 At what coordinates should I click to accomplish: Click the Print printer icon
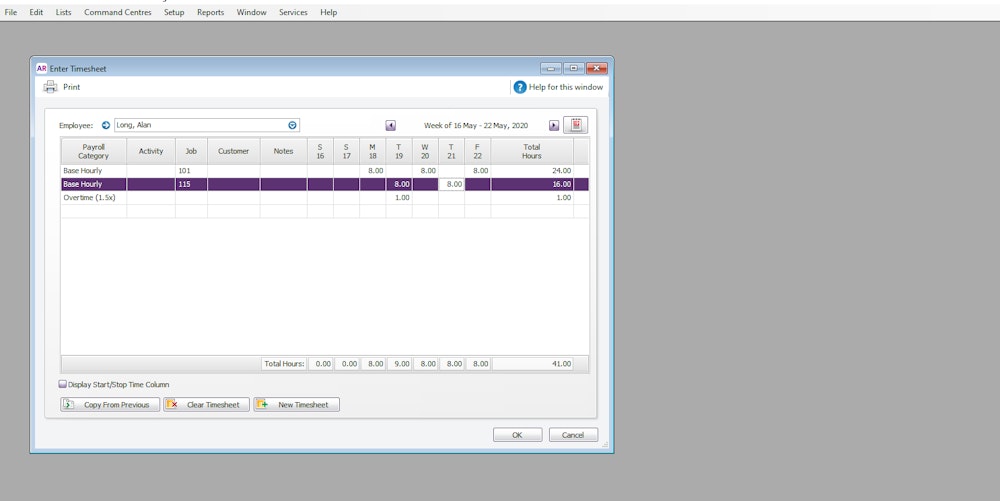pyautogui.click(x=50, y=87)
